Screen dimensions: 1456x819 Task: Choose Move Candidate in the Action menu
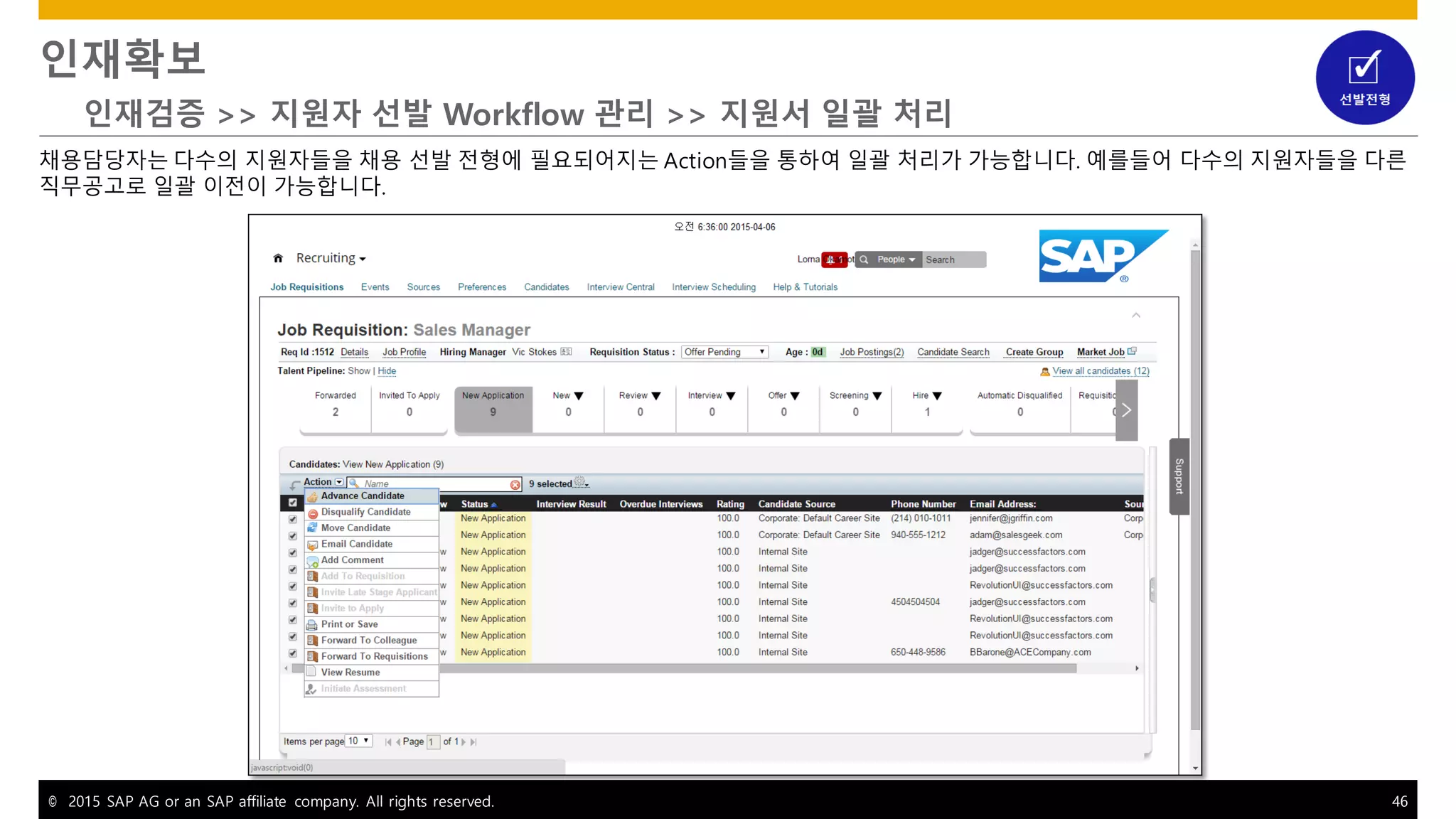click(x=372, y=528)
